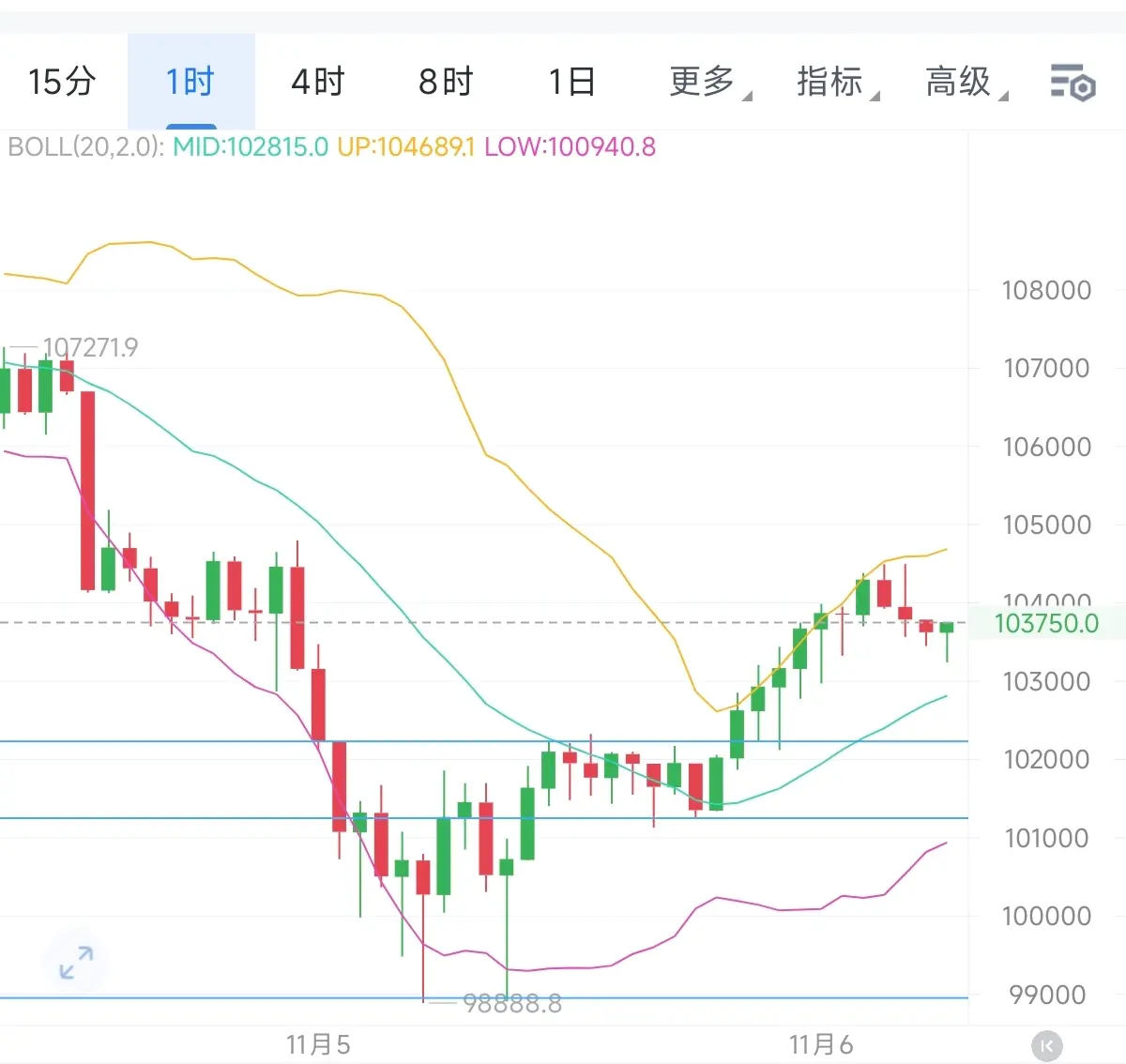Click the 102000 price axis label
The image size is (1126, 1064).
click(1046, 759)
